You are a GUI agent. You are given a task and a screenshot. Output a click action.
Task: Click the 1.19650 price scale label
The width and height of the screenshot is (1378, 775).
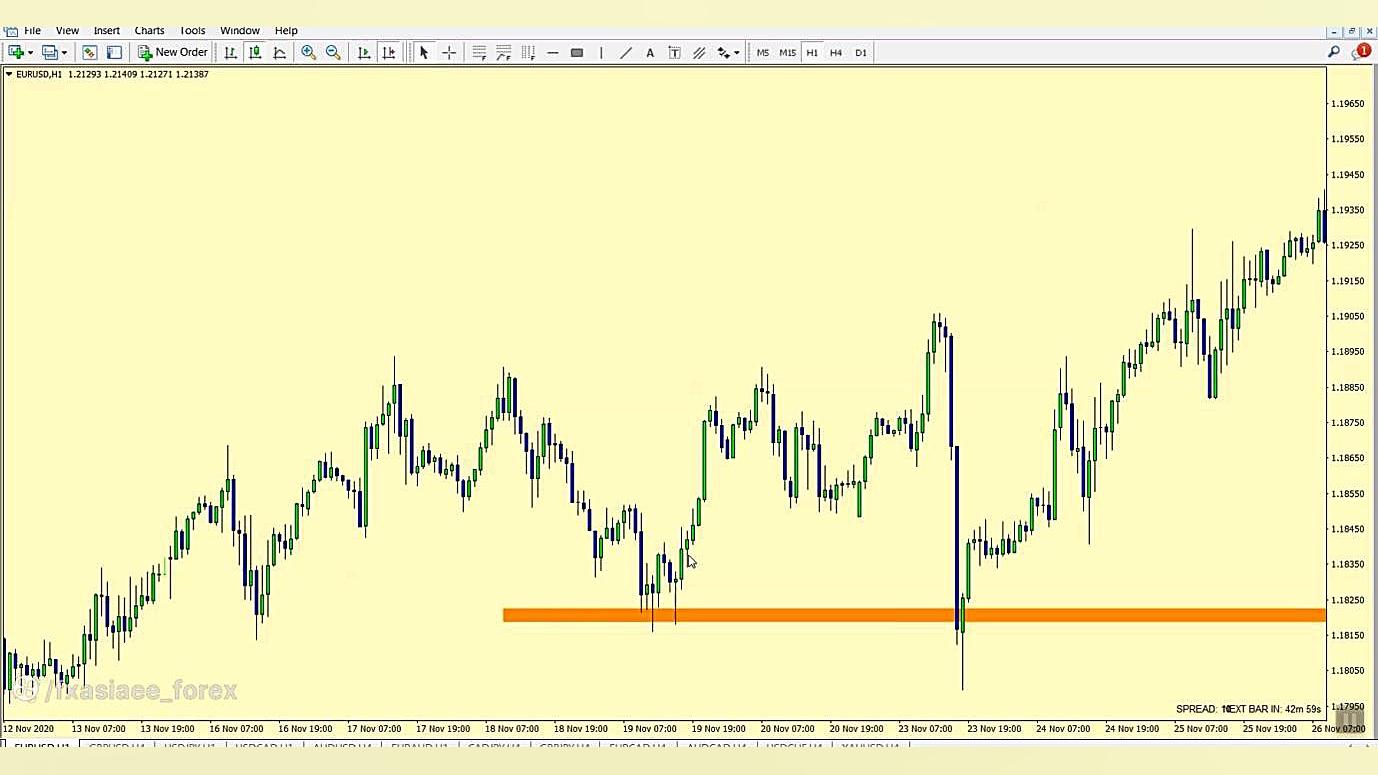(x=1348, y=104)
